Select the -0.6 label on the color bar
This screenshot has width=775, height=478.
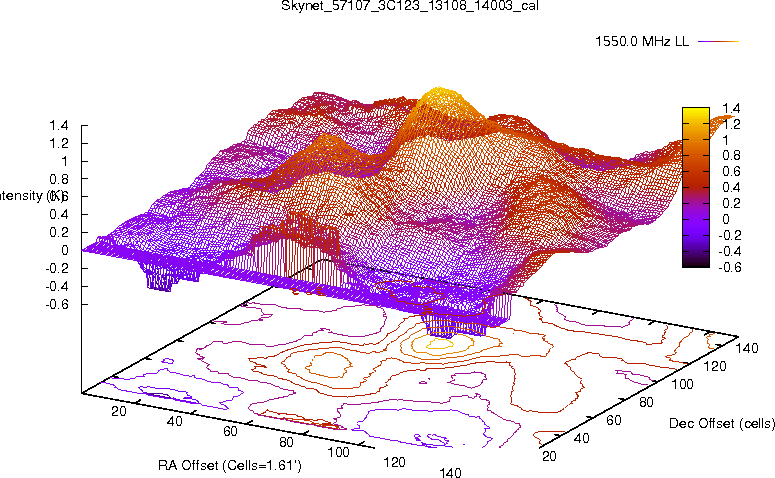coord(729,267)
